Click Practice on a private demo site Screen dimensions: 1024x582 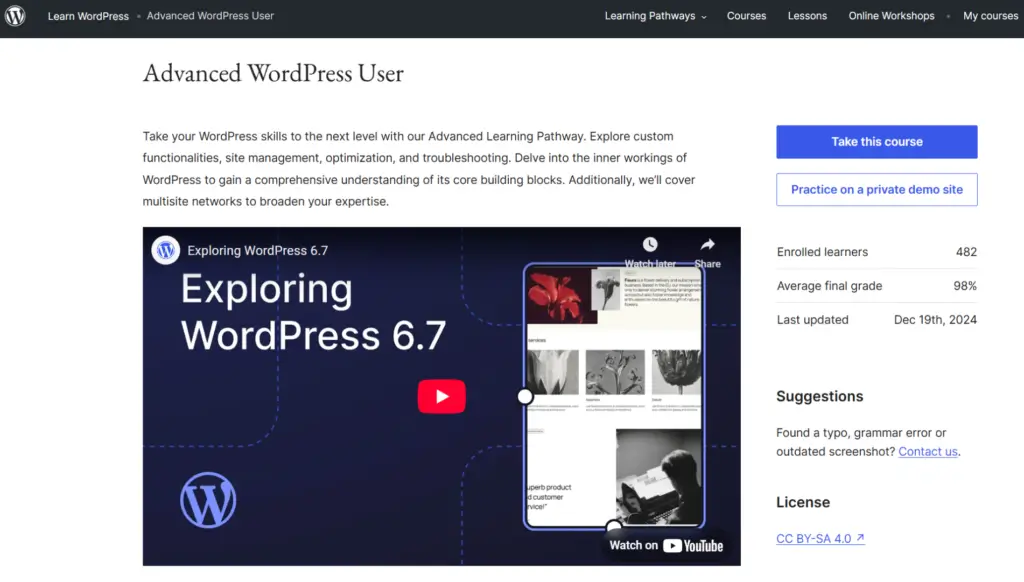tap(876, 189)
